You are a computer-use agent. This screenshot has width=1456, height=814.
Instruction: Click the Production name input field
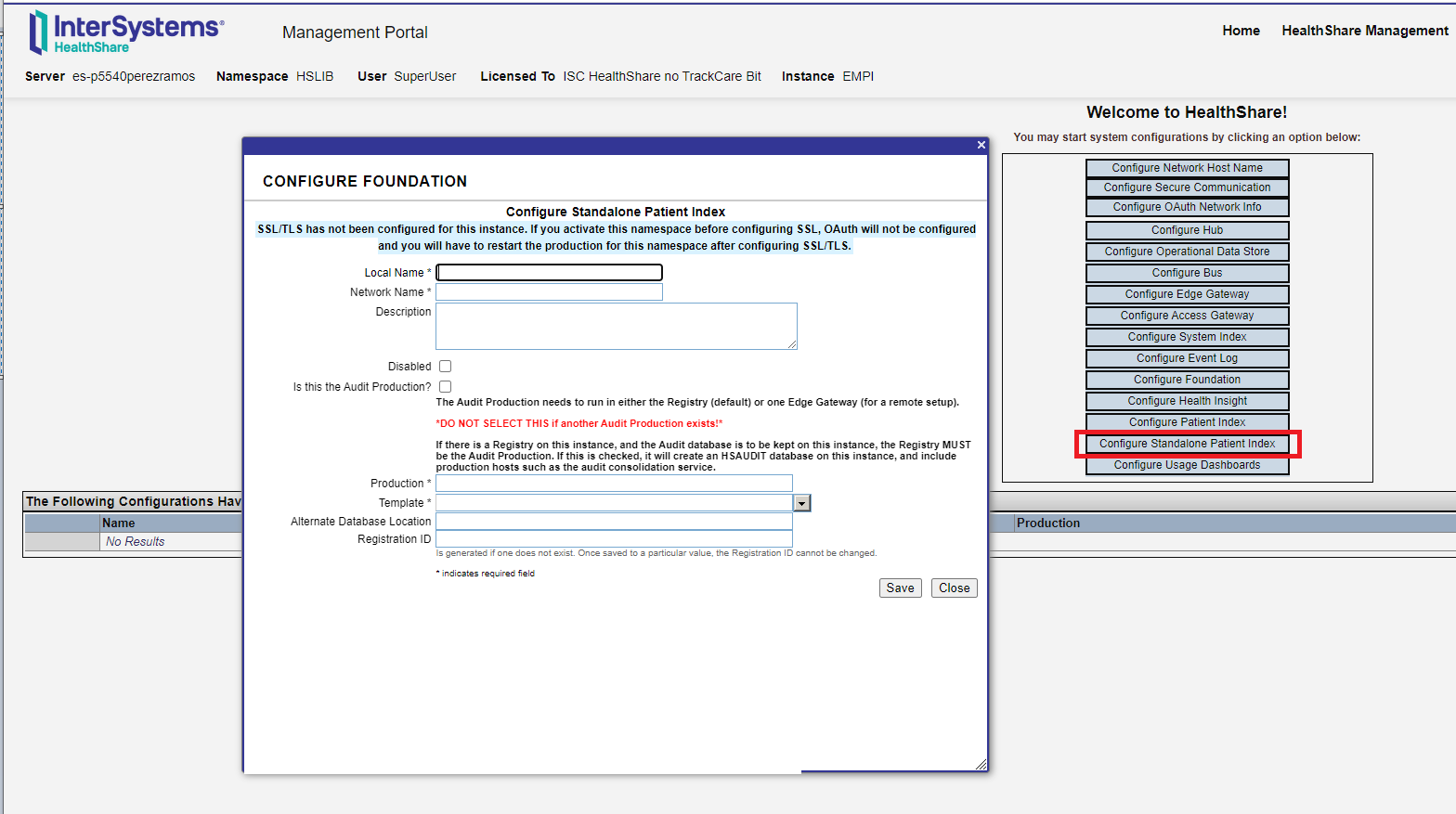pyautogui.click(x=614, y=484)
